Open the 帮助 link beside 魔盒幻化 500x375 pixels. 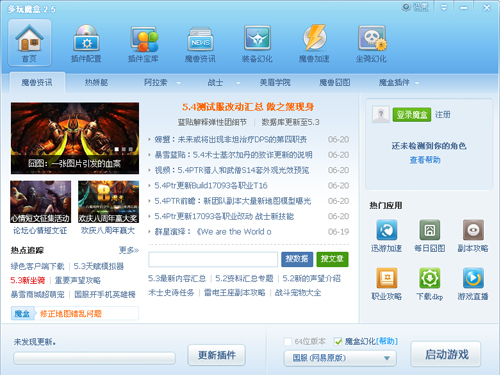tap(387, 341)
